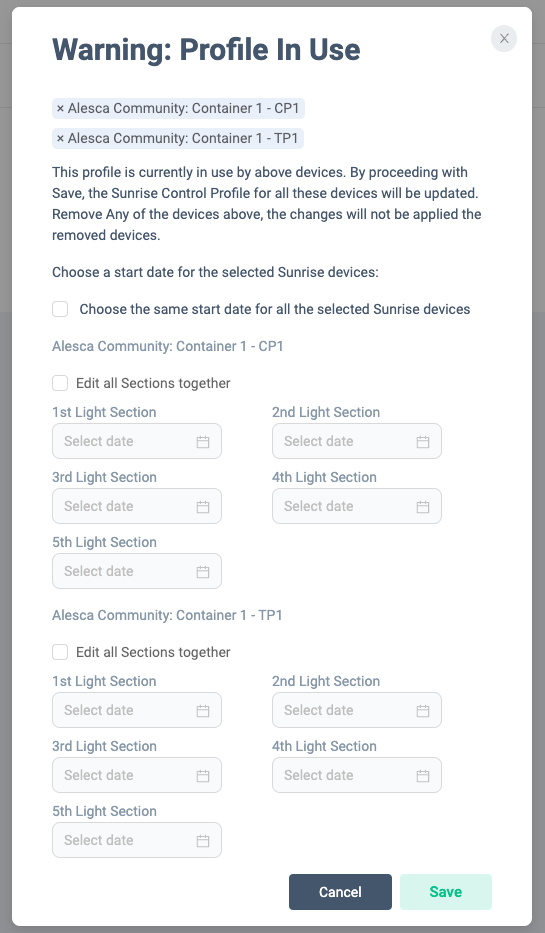Close the Profile In Use warning dialog

[x=504, y=39]
